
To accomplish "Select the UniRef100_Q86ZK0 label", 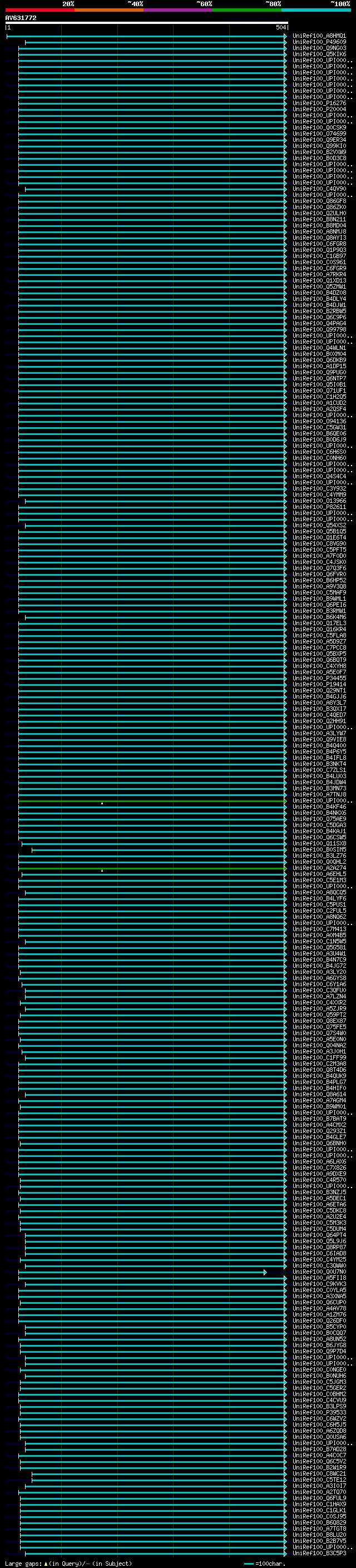I will pyautogui.click(x=319, y=207).
